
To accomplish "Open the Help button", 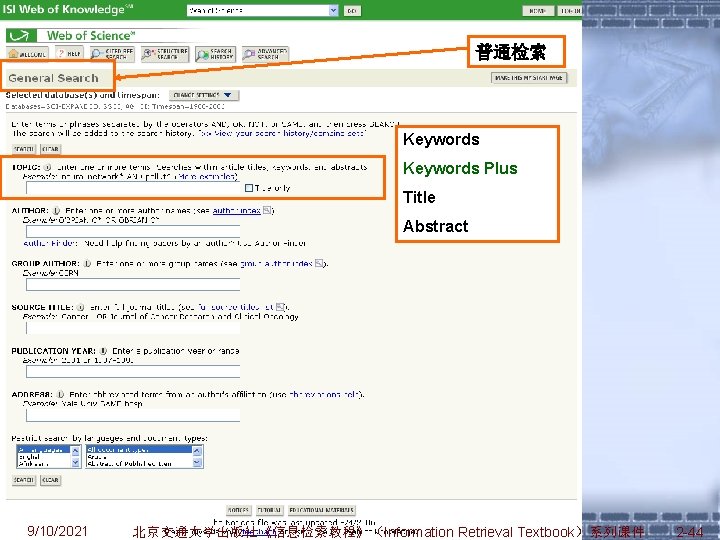I will (69, 54).
